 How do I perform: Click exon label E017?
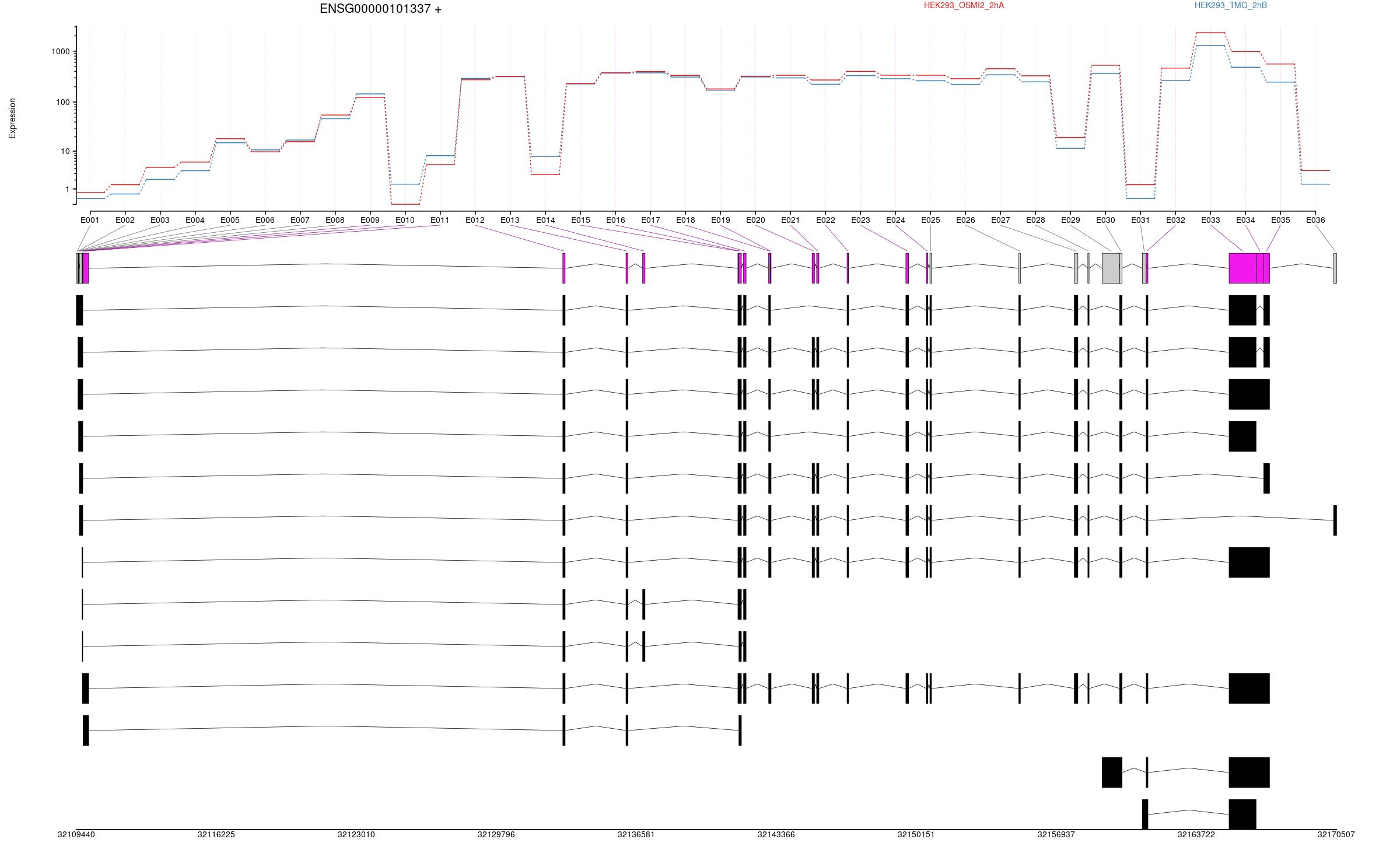(x=650, y=220)
